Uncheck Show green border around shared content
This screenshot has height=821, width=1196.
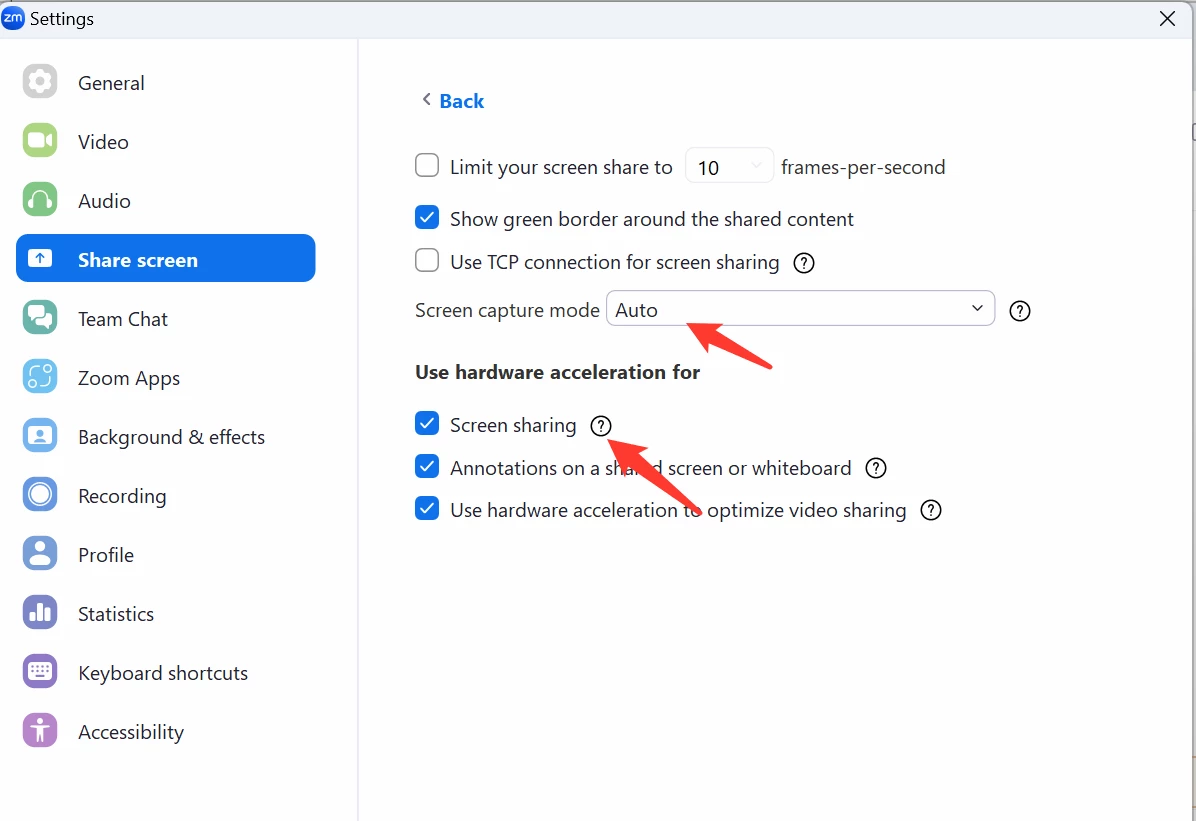[427, 217]
